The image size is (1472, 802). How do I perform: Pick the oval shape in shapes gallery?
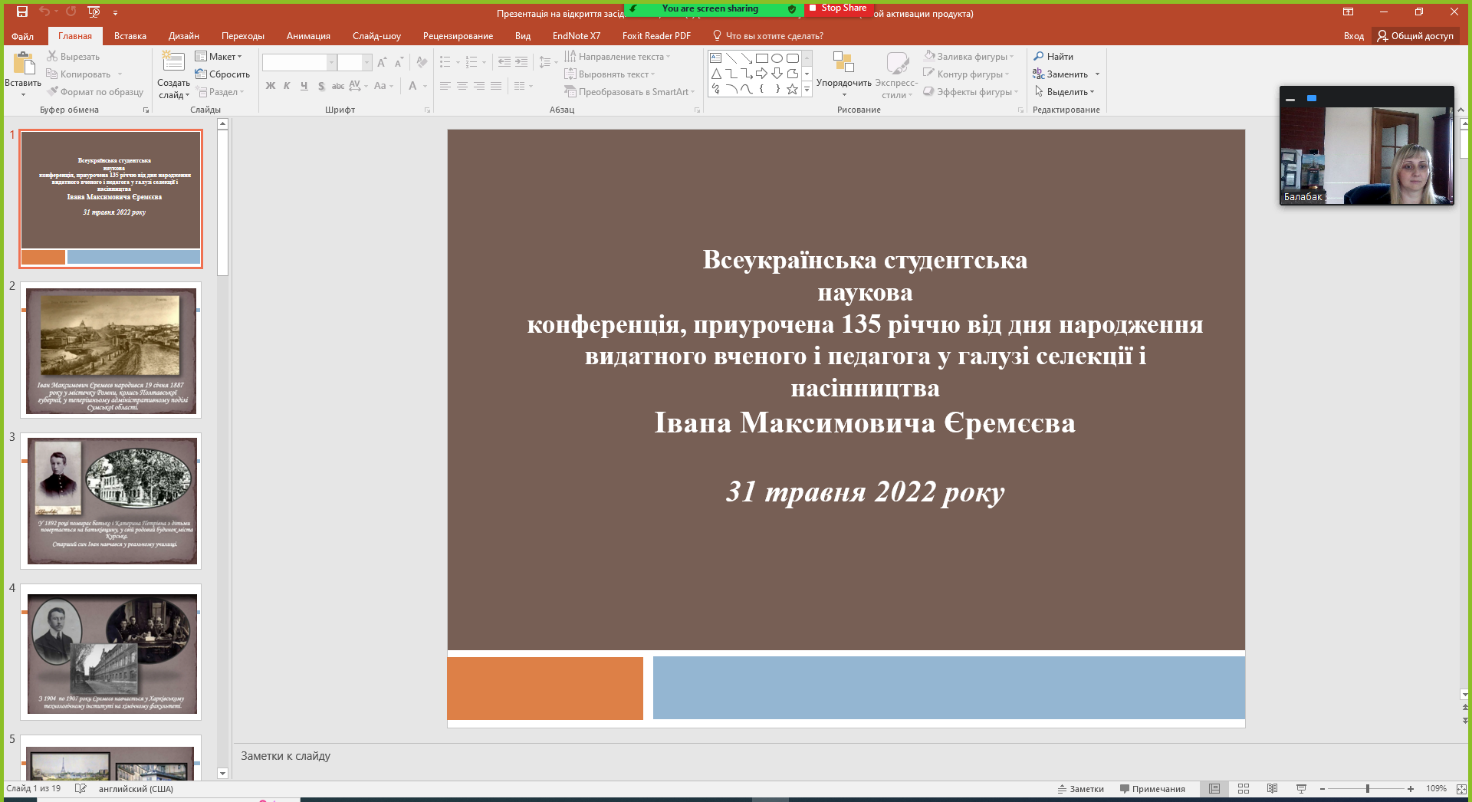point(777,57)
